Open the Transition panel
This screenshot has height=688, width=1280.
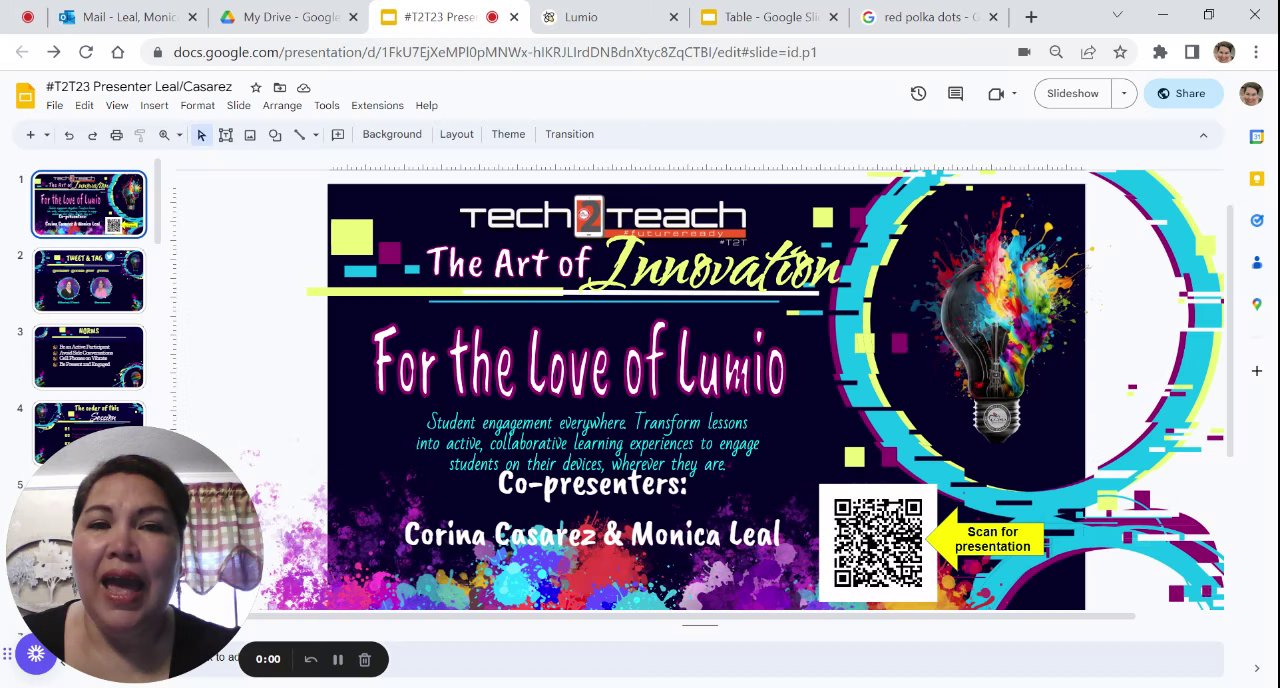[x=569, y=134]
